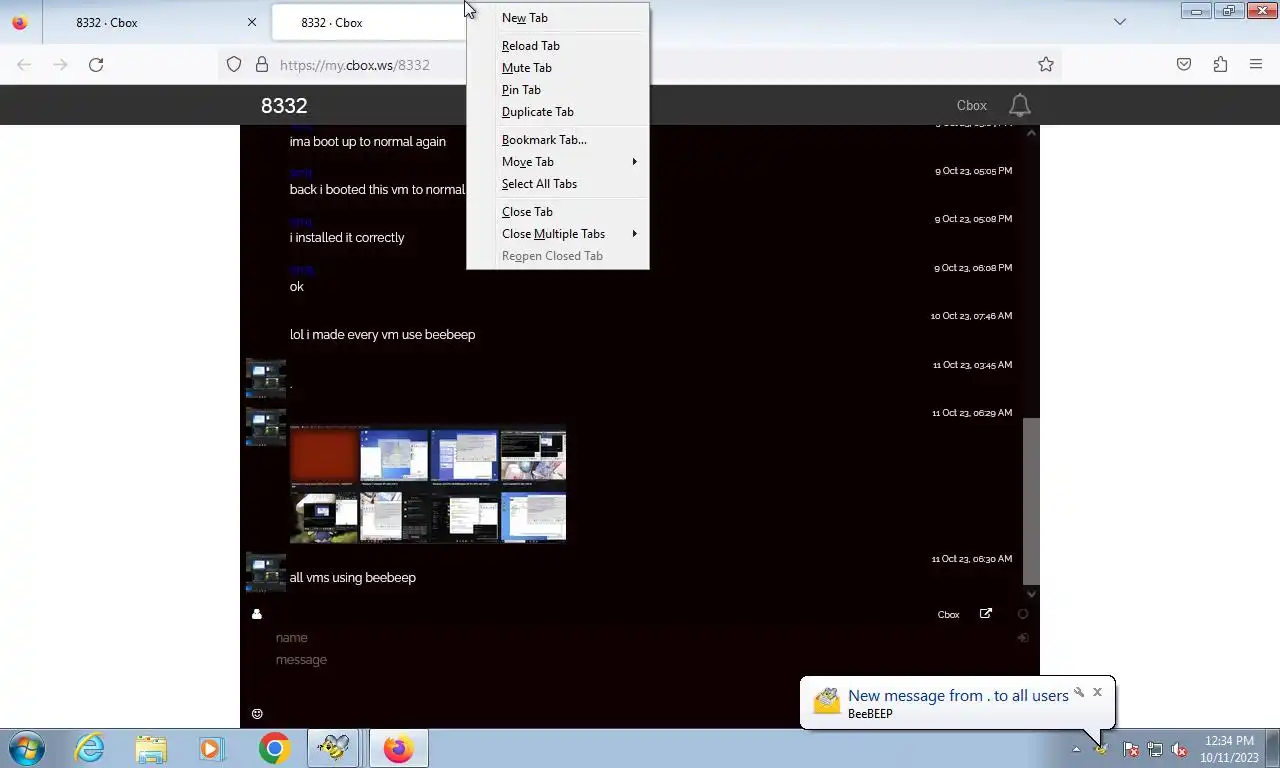Show hidden system tray icons arrow
The image size is (1280, 768).
click(x=1076, y=749)
